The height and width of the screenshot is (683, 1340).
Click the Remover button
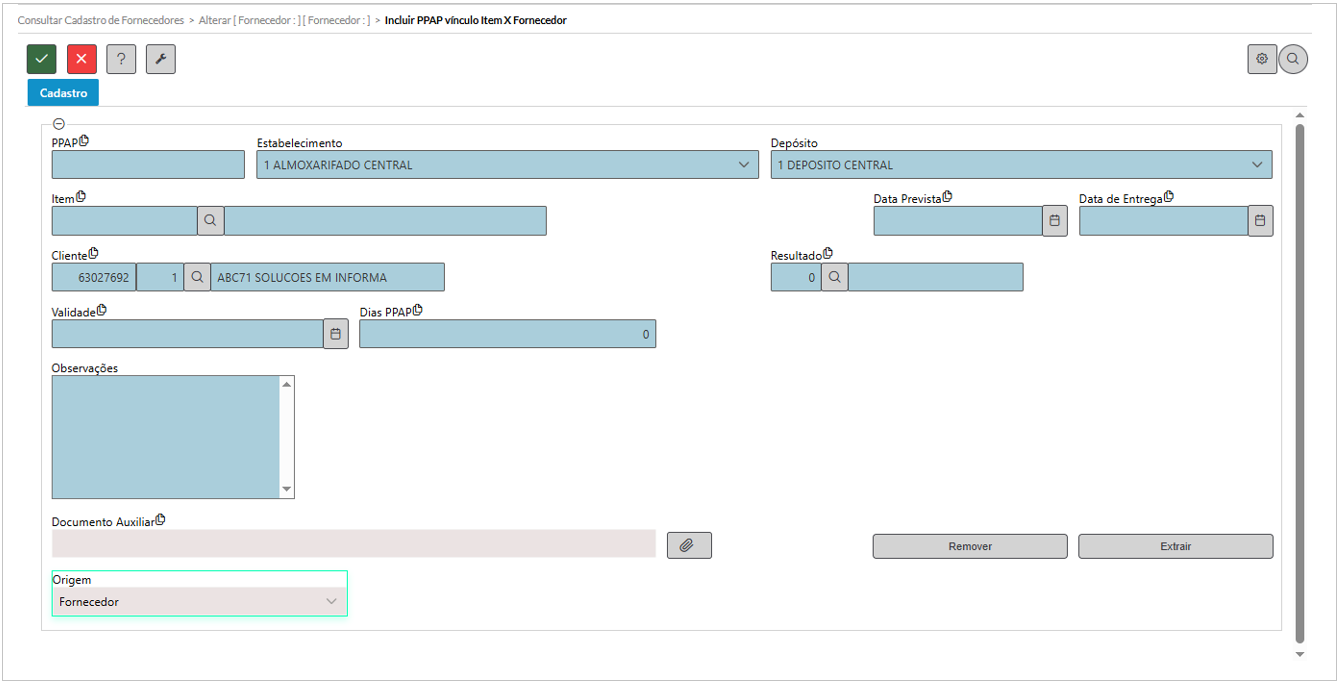pyautogui.click(x=969, y=546)
